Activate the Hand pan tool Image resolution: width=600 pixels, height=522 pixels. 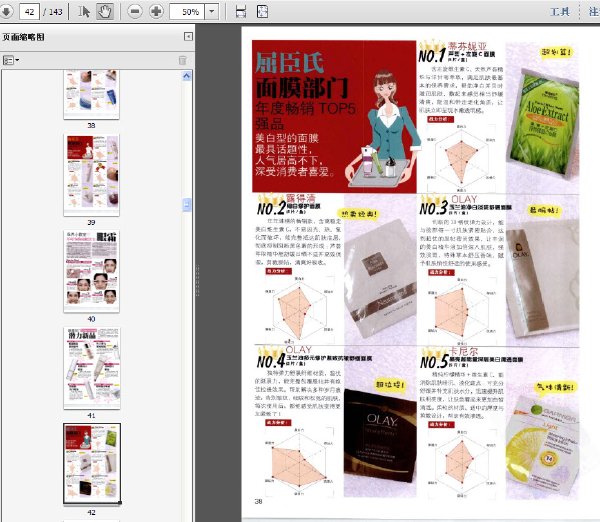point(104,11)
